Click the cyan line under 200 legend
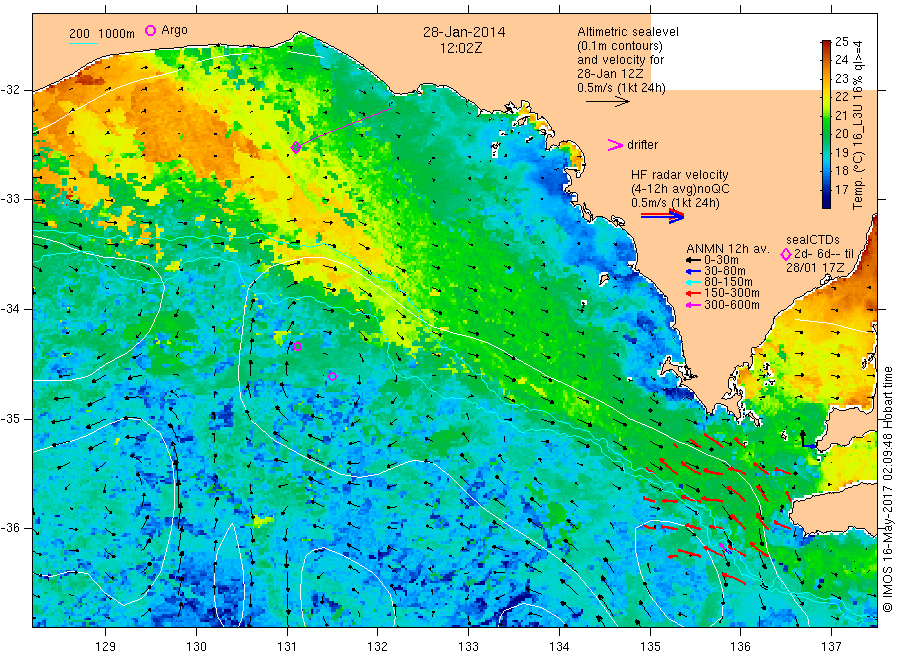 (x=83, y=42)
